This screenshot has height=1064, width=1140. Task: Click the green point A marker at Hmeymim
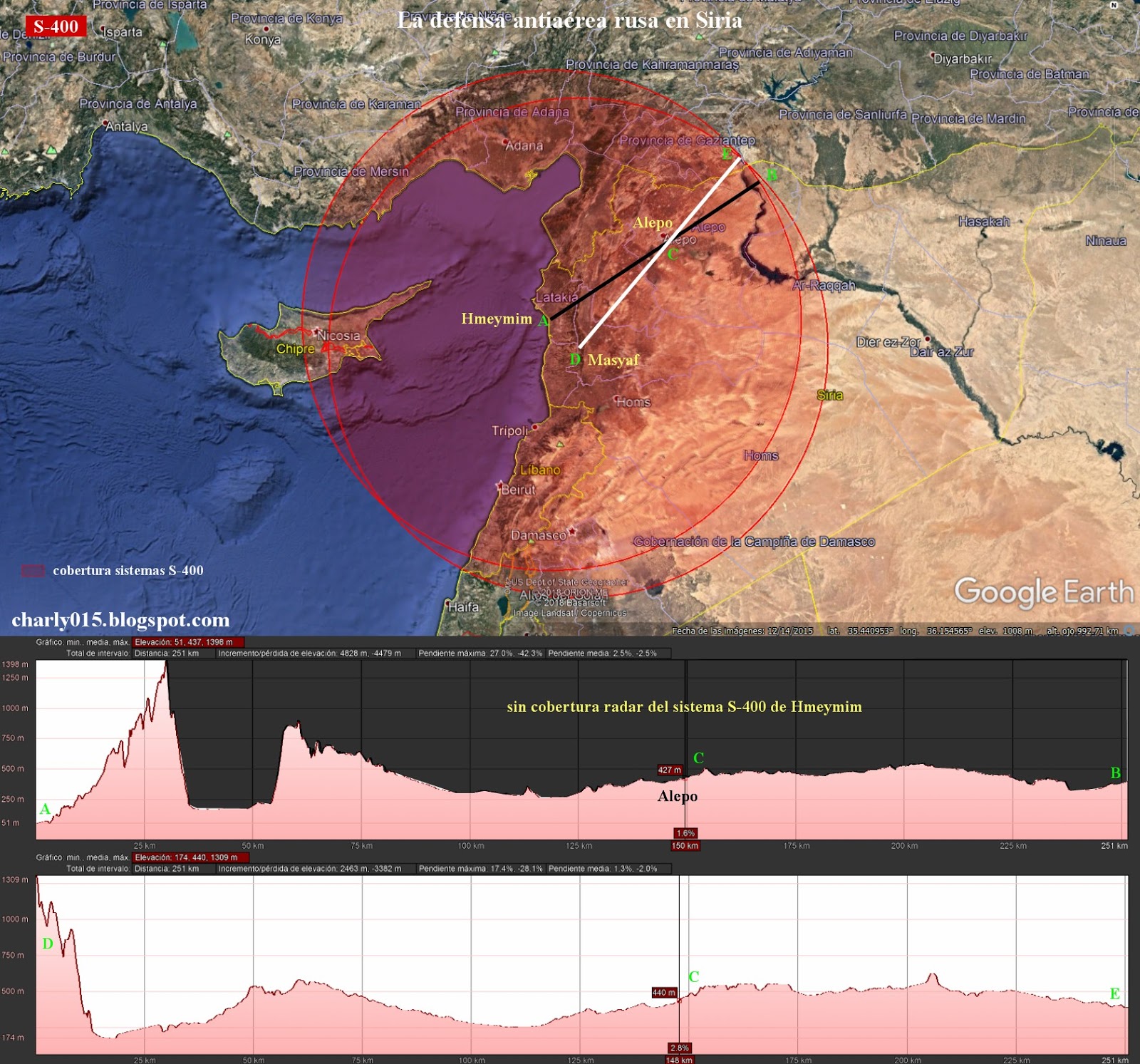(544, 321)
